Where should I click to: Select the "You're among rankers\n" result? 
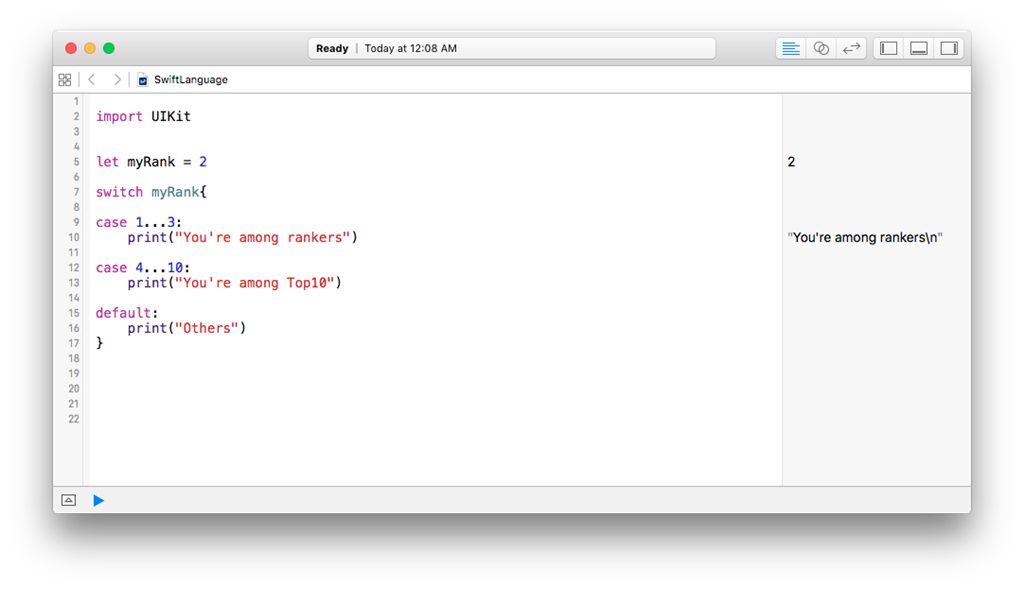pos(865,238)
